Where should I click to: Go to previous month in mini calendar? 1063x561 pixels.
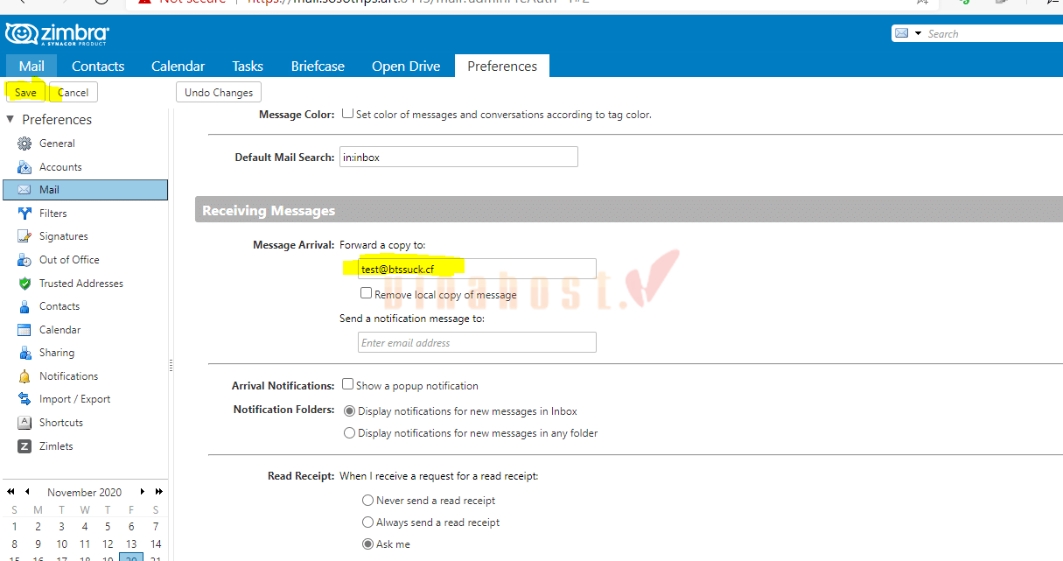click(x=27, y=492)
